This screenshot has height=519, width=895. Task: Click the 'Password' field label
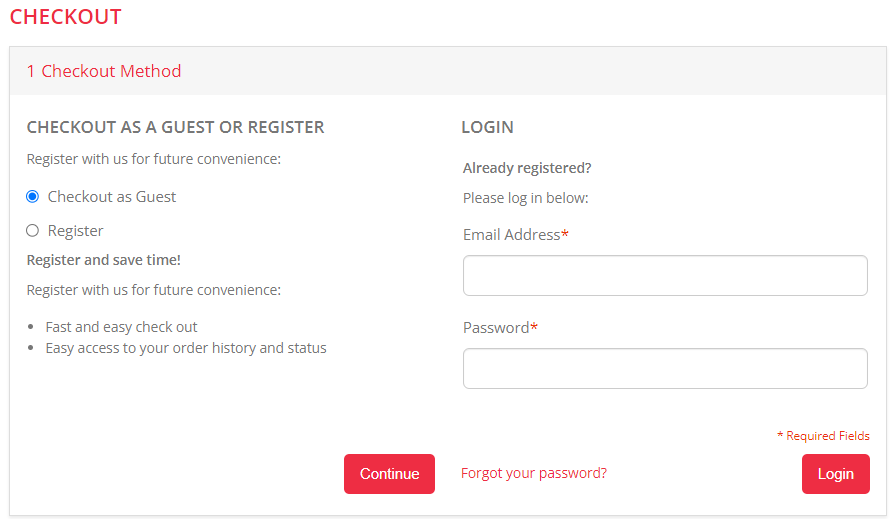pyautogui.click(x=496, y=328)
